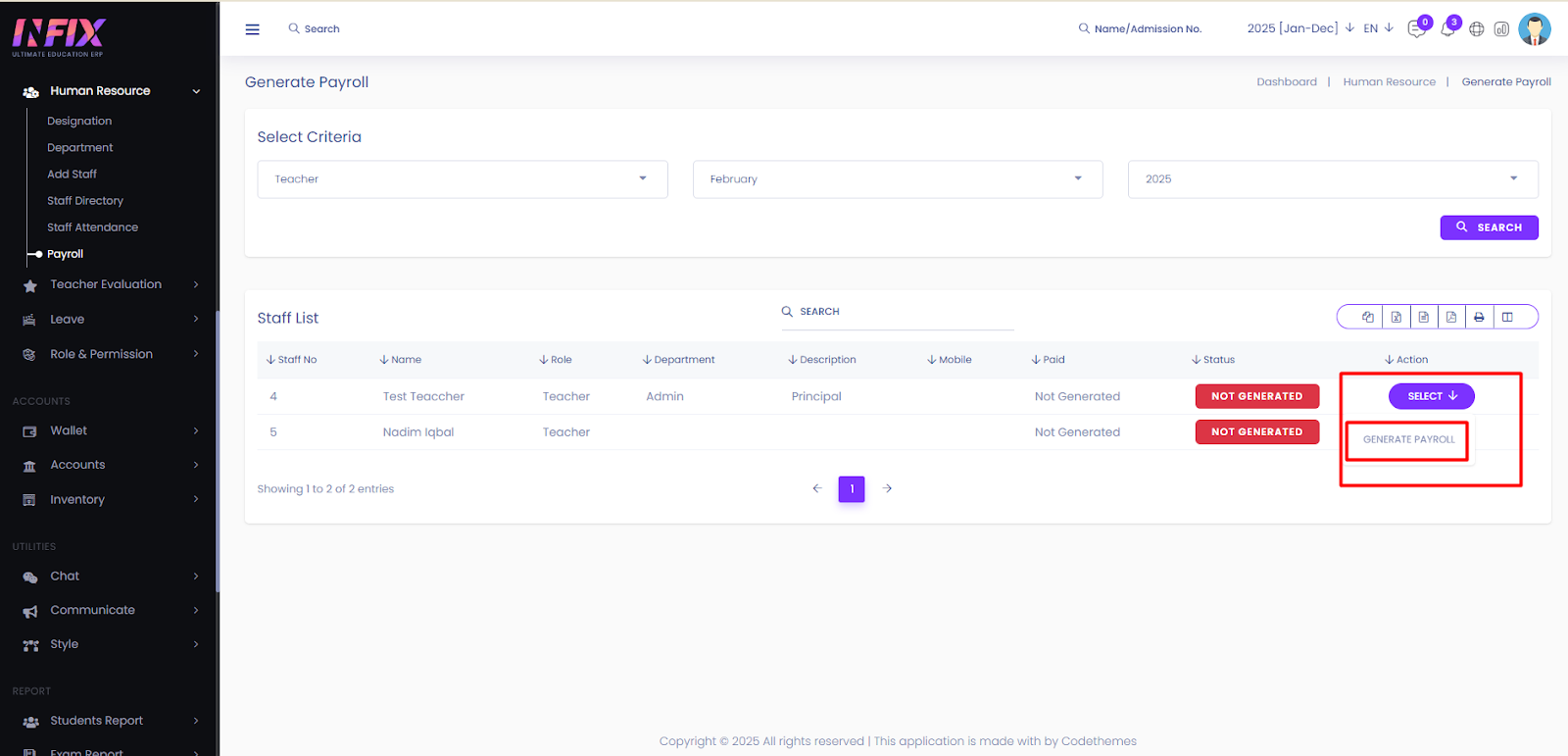Click the INFIX logo
Viewport: 1568px width, 756px height.
(x=59, y=35)
